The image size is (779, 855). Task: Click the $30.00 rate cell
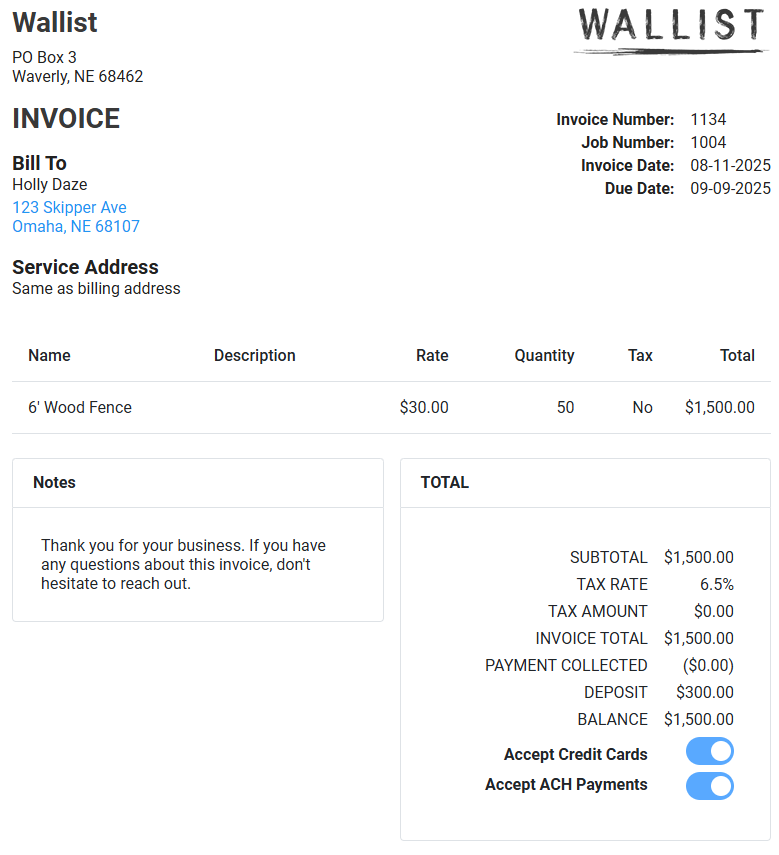(x=424, y=407)
